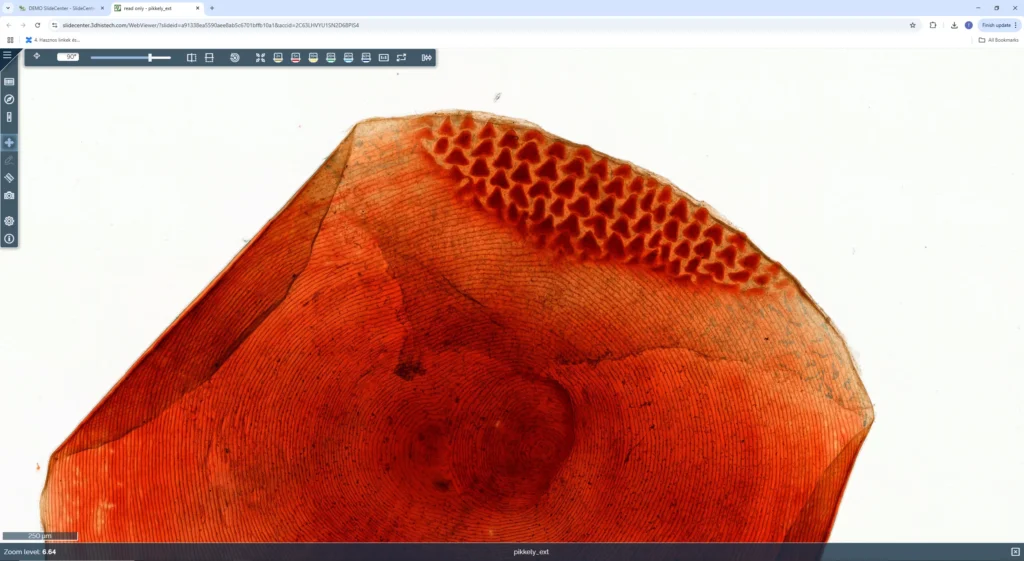Image resolution: width=1024 pixels, height=561 pixels.
Task: Open the hamburger menu in the viewer
Action: [x=7, y=55]
